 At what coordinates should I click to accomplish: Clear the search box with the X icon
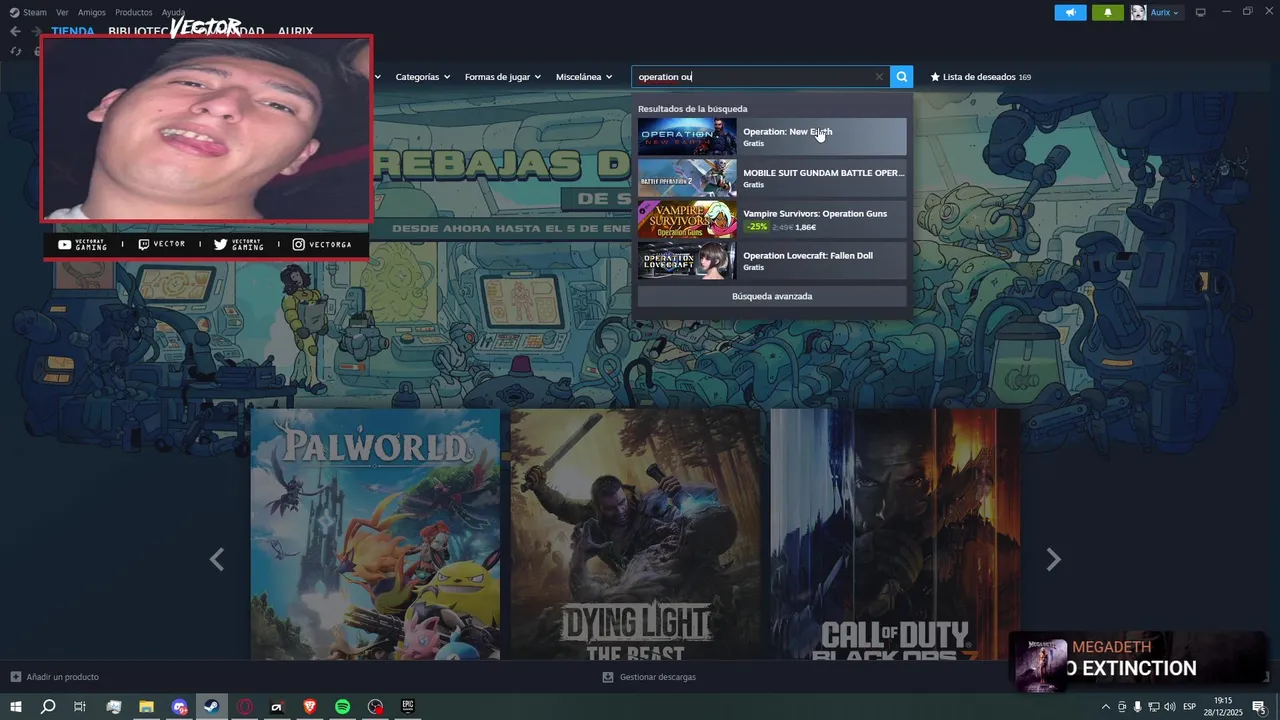pyautogui.click(x=879, y=77)
